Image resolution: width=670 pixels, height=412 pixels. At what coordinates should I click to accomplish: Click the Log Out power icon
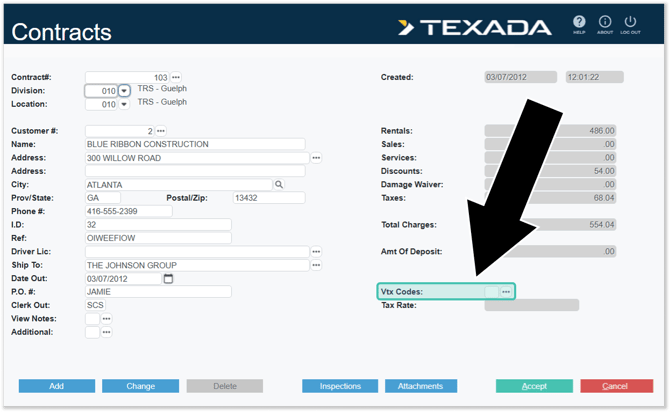[x=630, y=22]
